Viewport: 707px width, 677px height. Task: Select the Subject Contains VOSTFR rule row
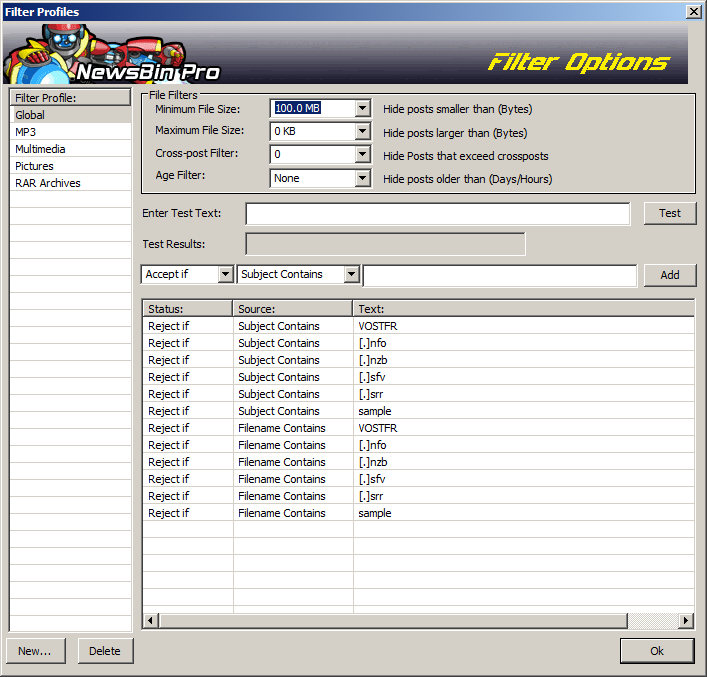tap(418, 326)
